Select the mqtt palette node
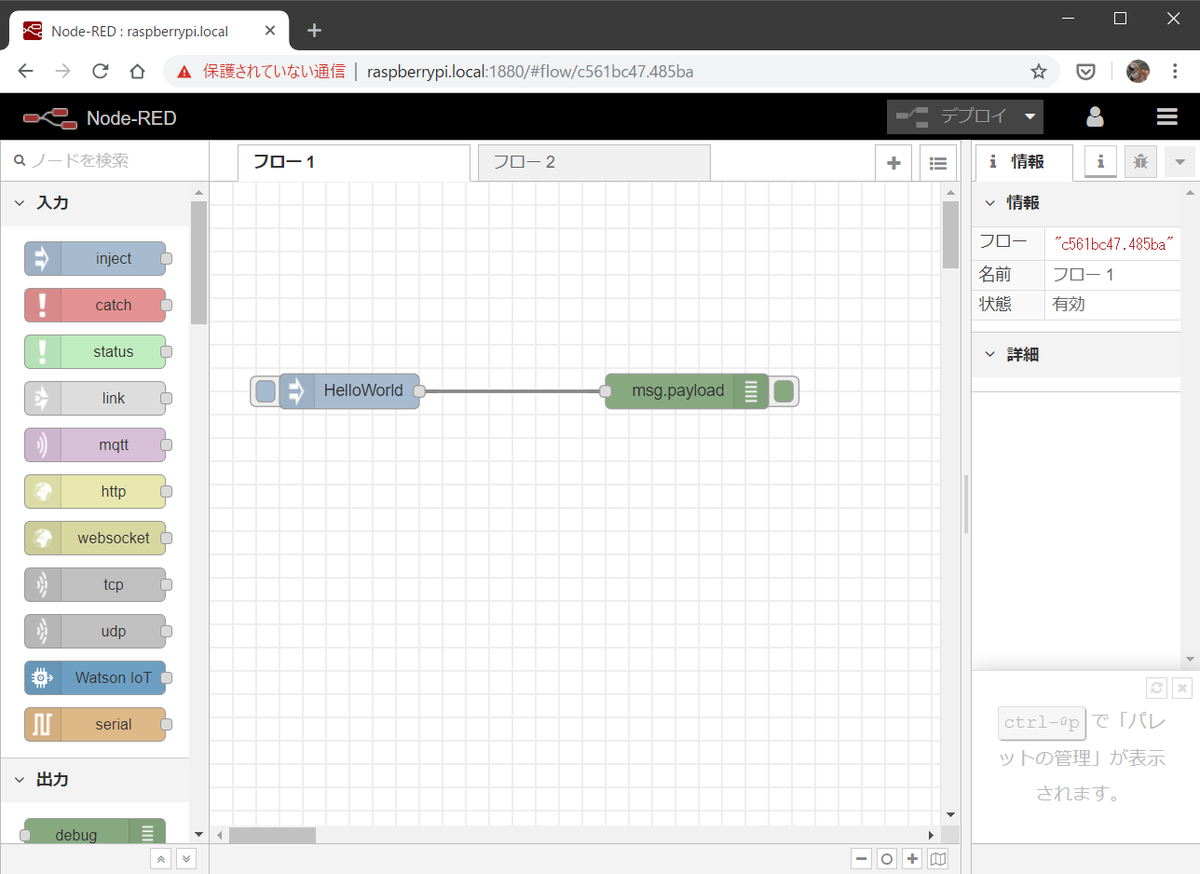Image resolution: width=1200 pixels, height=874 pixels. click(x=95, y=445)
